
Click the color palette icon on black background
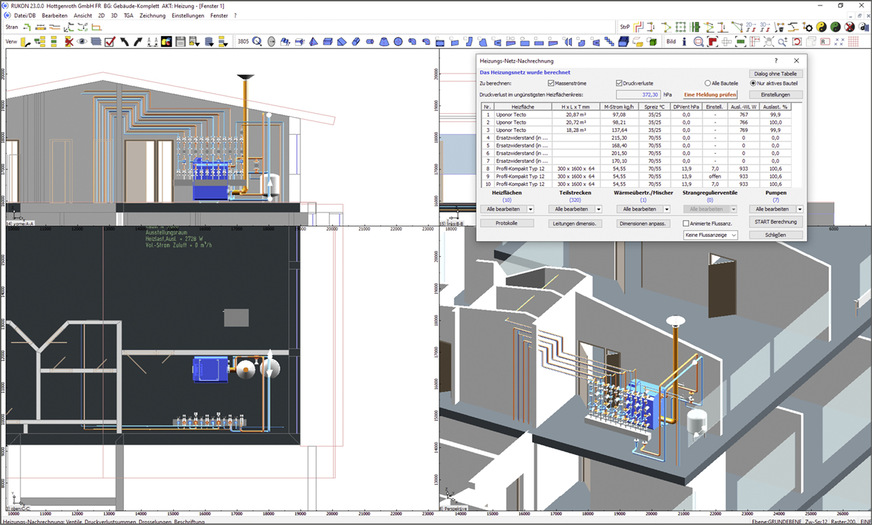(166, 42)
